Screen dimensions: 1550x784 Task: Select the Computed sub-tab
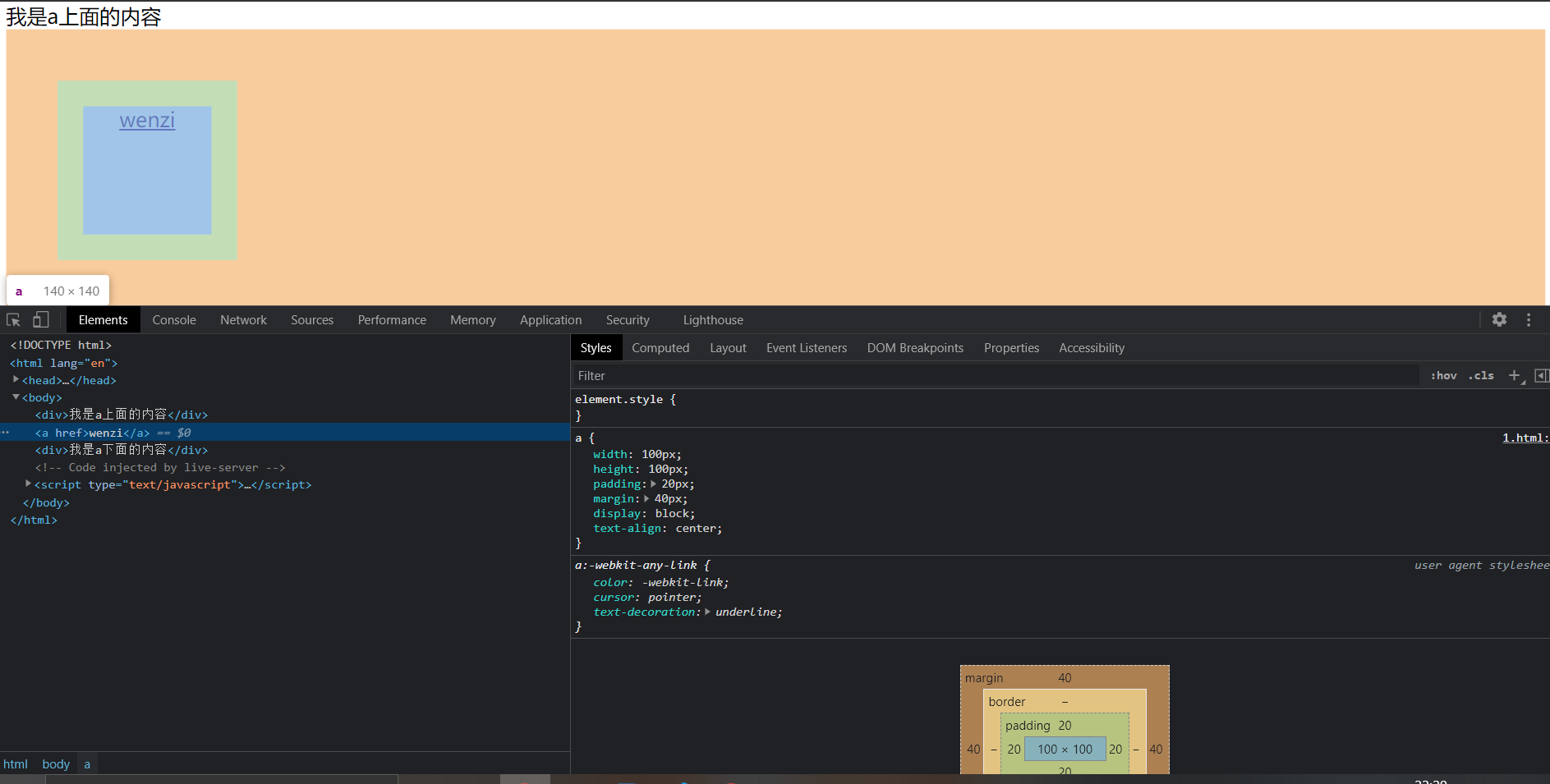tap(660, 348)
